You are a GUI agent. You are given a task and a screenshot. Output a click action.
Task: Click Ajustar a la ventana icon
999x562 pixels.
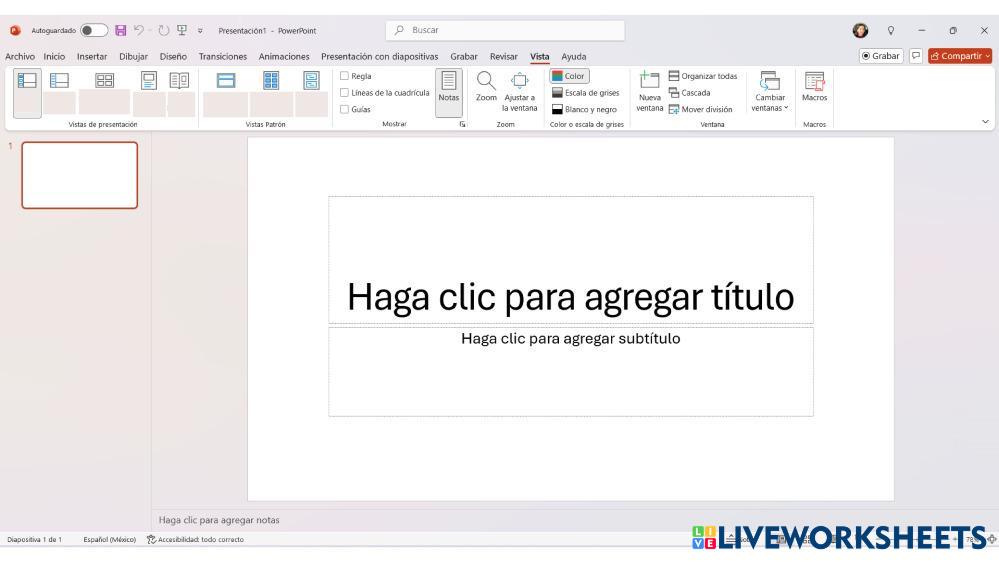coord(519,82)
